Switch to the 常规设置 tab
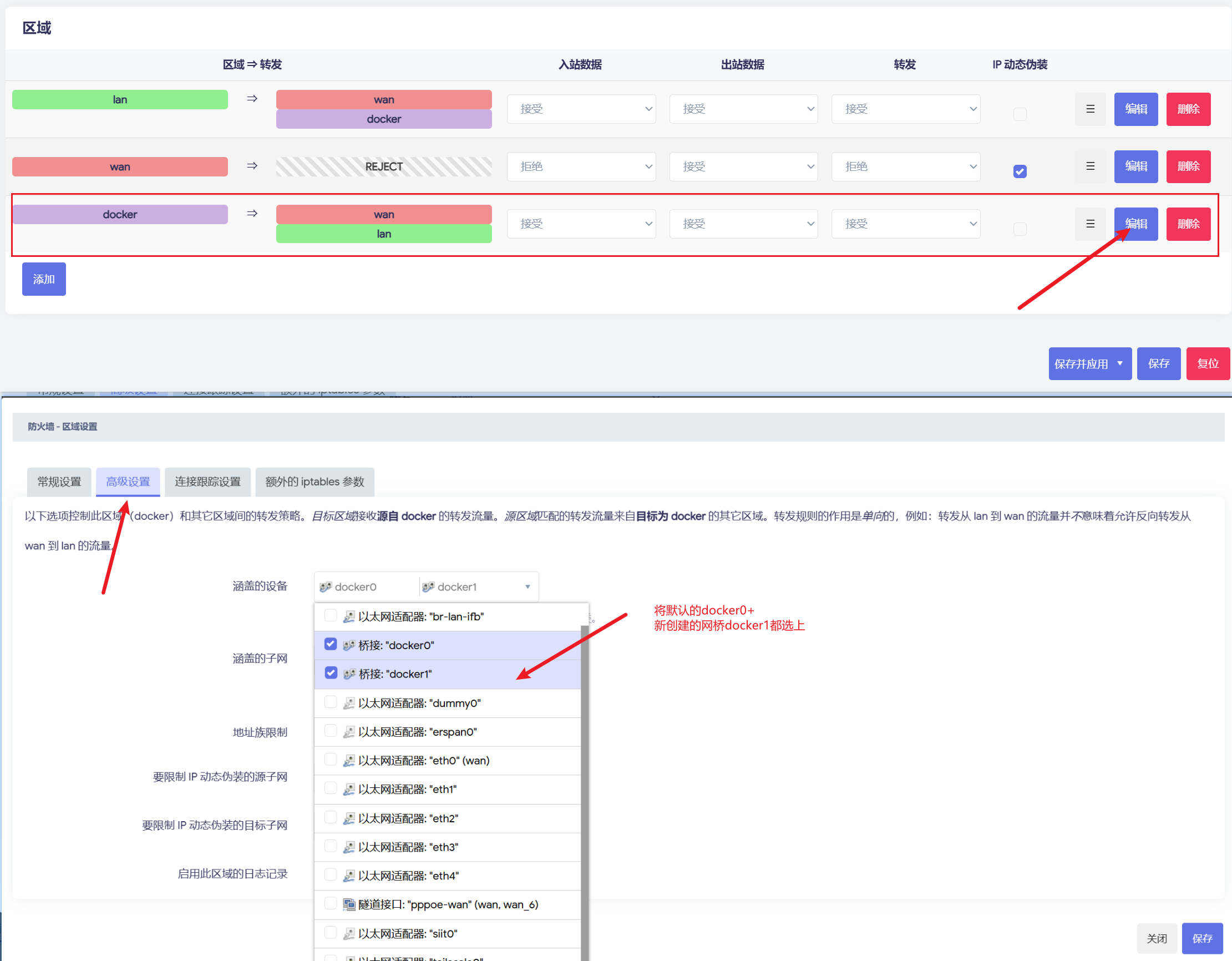This screenshot has width=1232, height=961. [59, 482]
